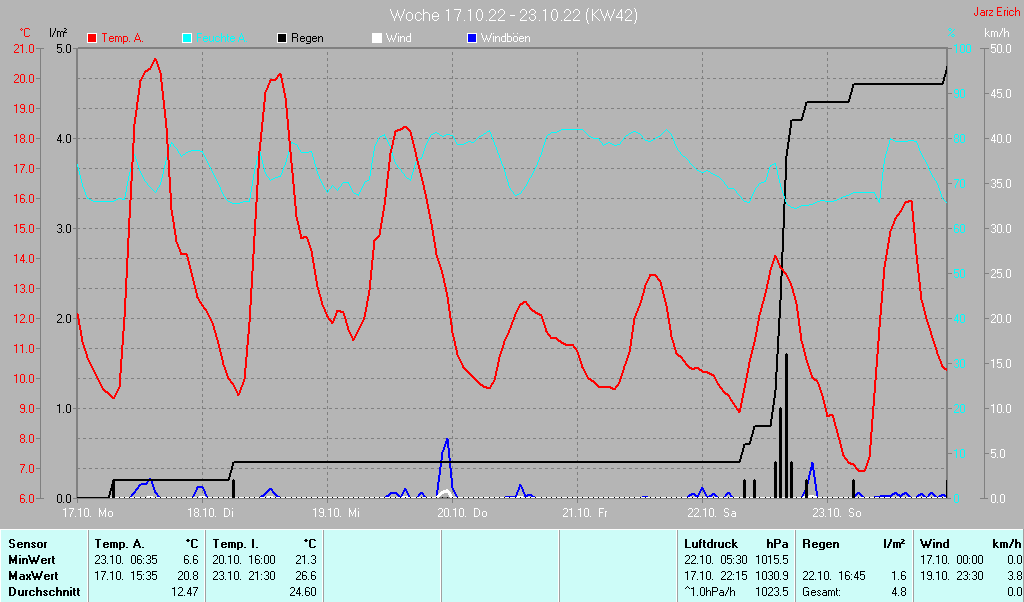Click the Gesamt: rain total label
The width and height of the screenshot is (1024, 602).
(x=822, y=592)
